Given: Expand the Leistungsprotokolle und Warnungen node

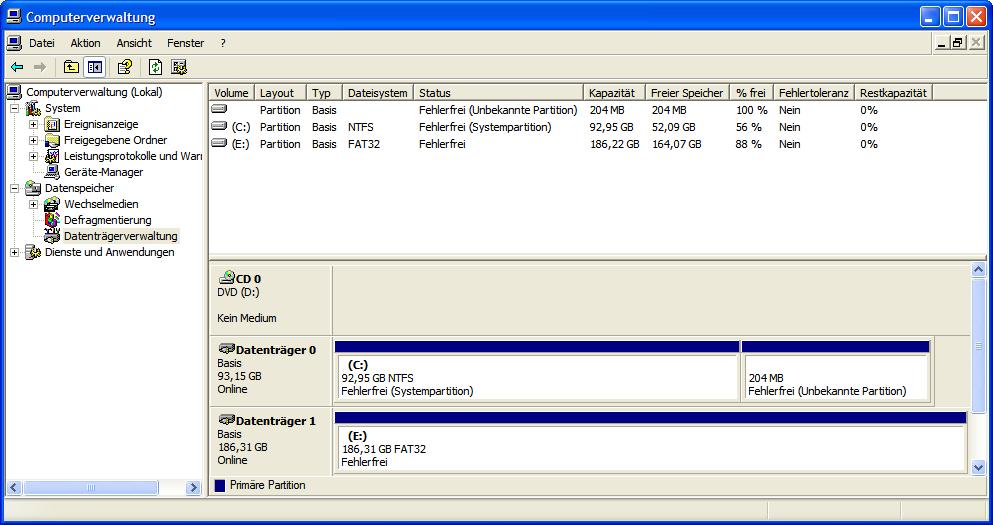Looking at the screenshot, I should click(x=34, y=156).
